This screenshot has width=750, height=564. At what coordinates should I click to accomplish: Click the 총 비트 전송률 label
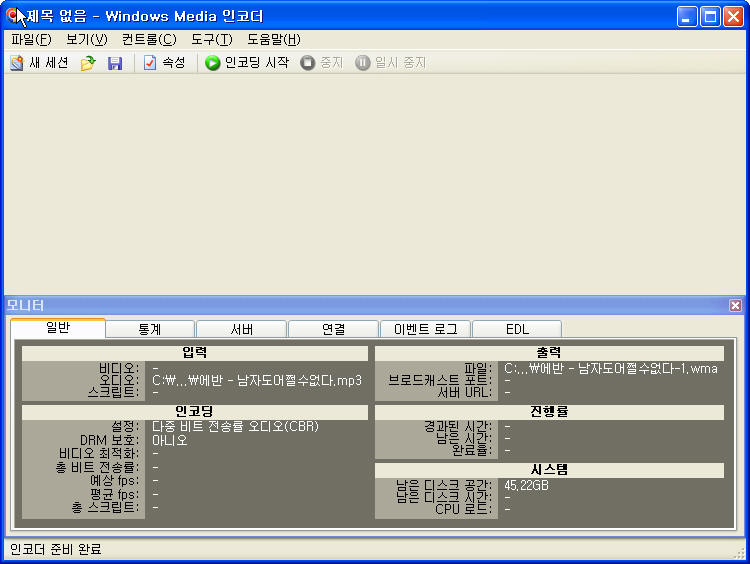pos(98,467)
